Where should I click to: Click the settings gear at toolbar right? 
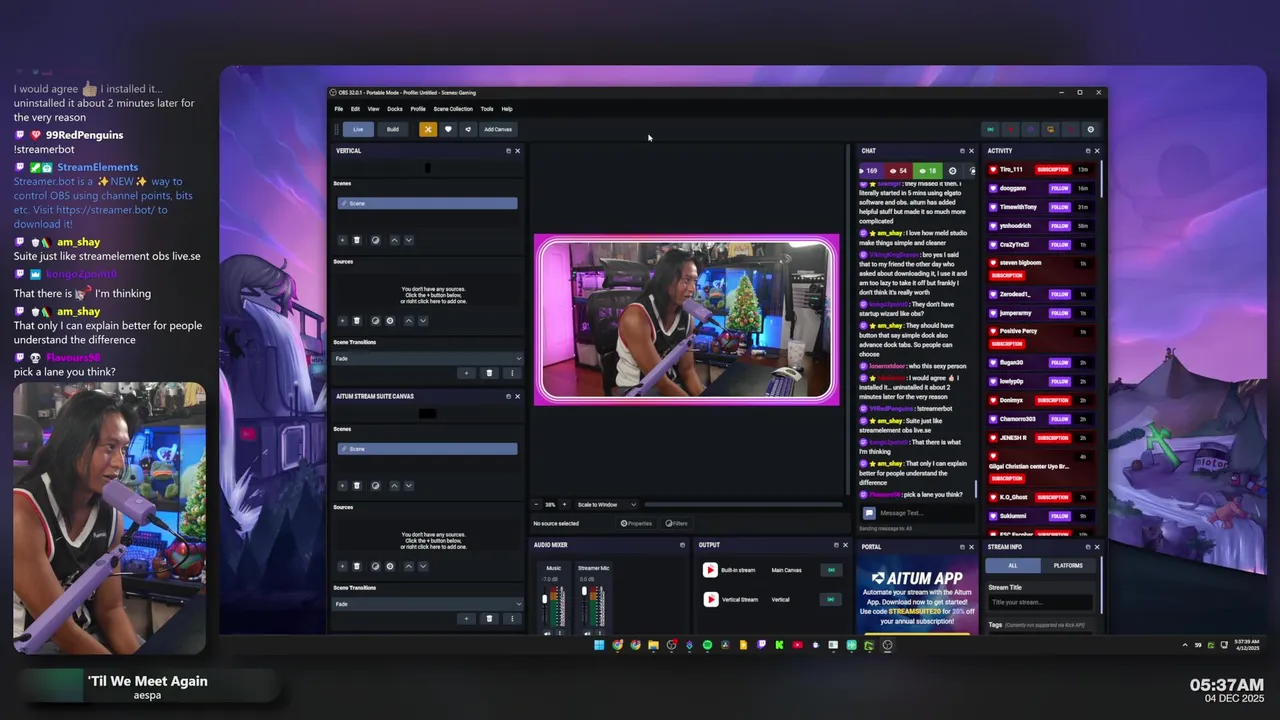pyautogui.click(x=1090, y=129)
